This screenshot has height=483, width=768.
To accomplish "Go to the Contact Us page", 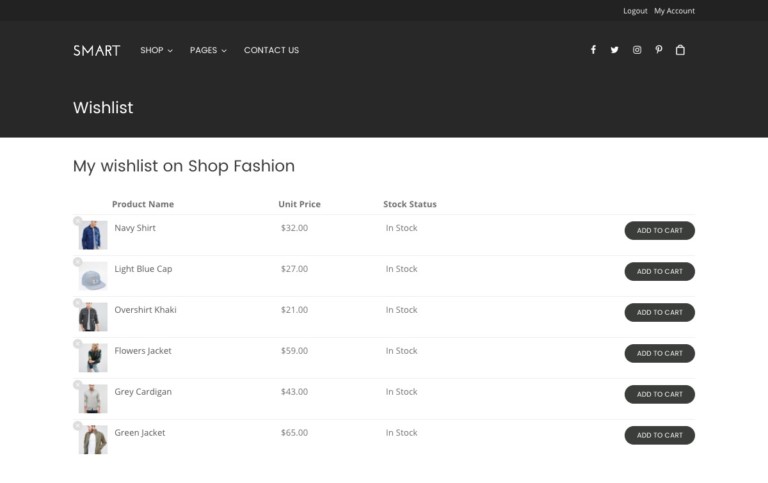I will [271, 50].
